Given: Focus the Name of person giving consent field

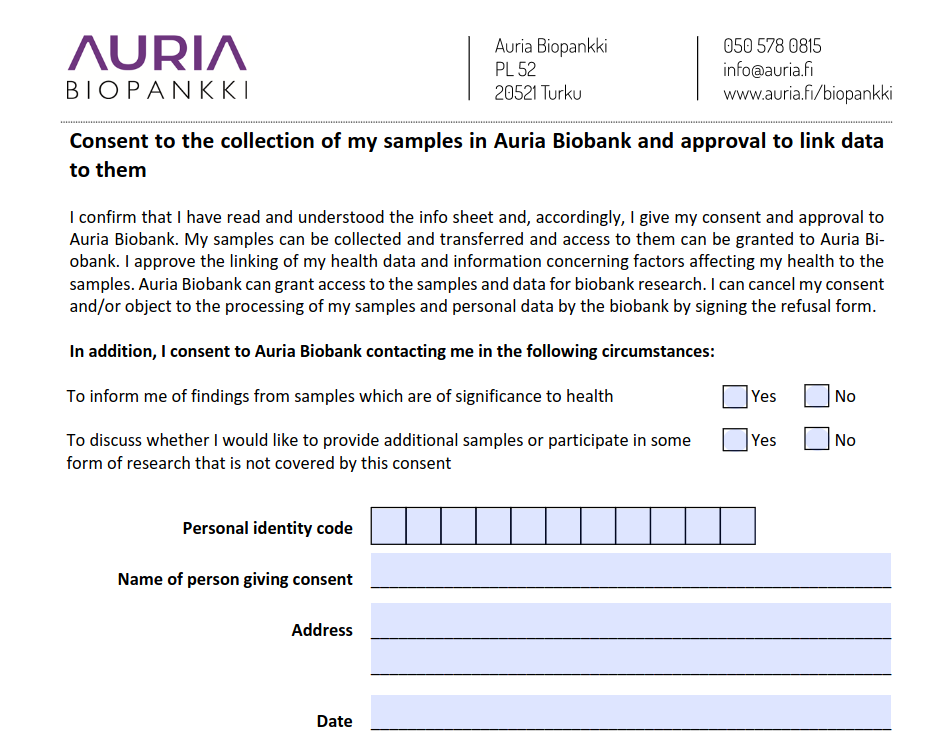Looking at the screenshot, I should click(630, 571).
